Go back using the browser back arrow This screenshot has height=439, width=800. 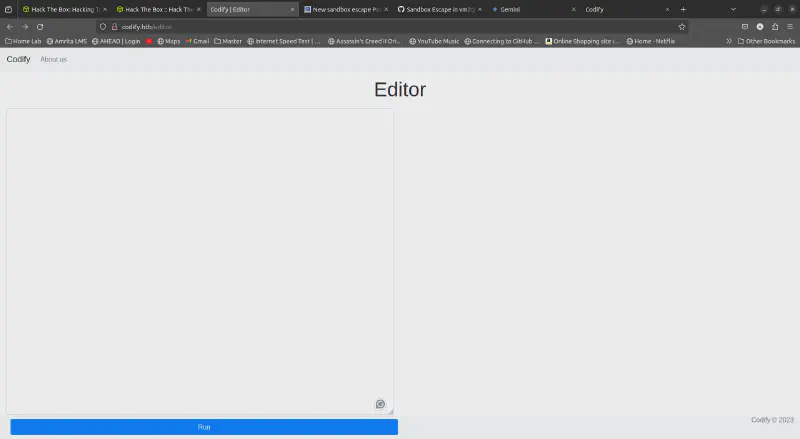pyautogui.click(x=10, y=26)
